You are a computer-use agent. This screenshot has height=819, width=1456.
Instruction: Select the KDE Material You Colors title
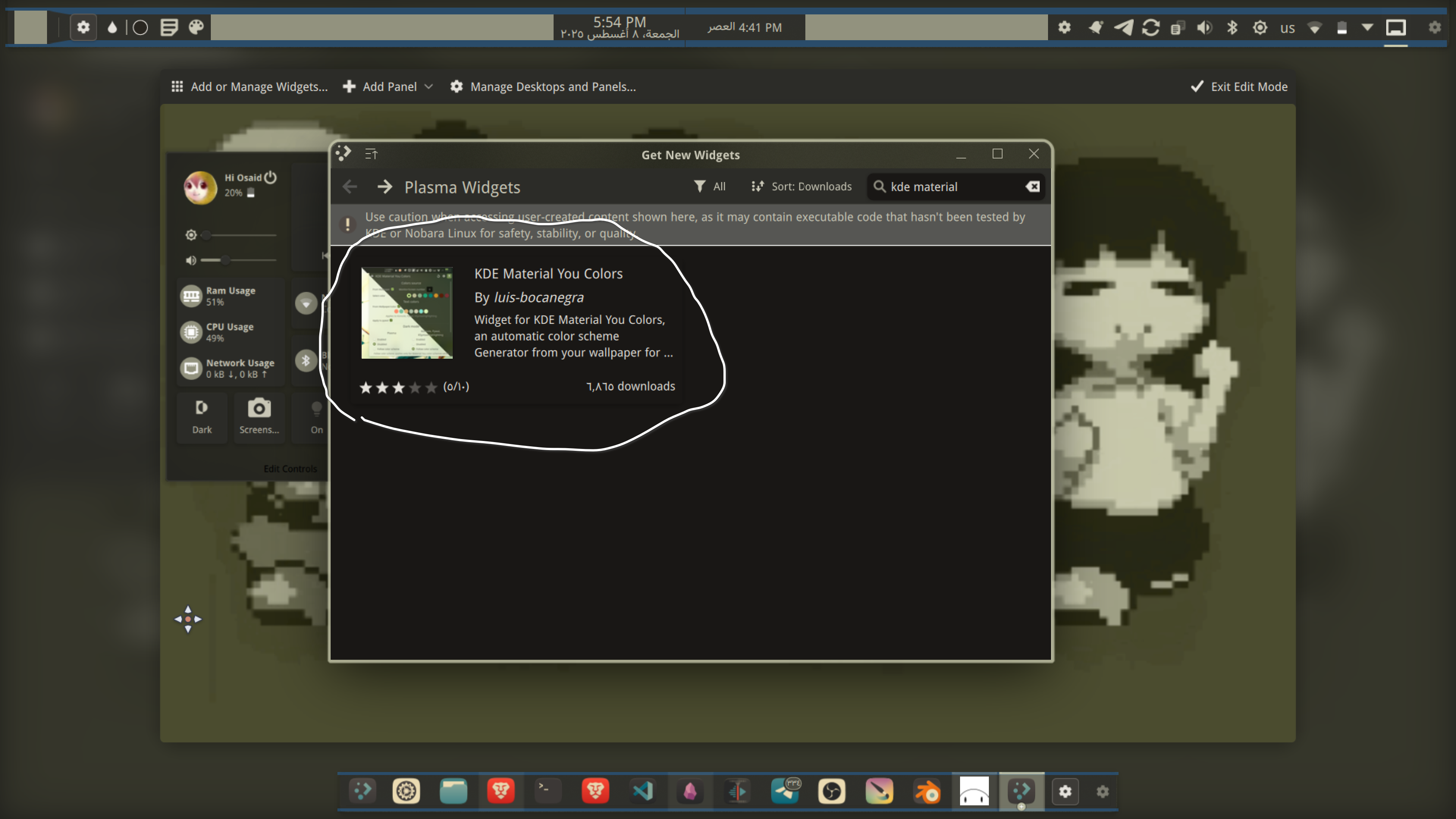[x=548, y=273]
